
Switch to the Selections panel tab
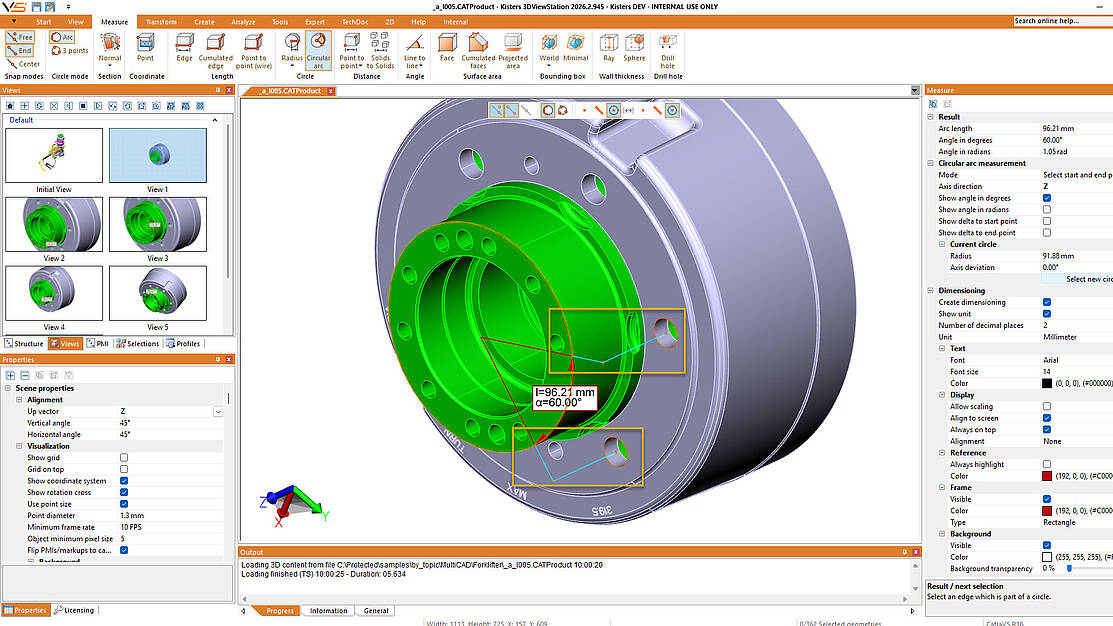point(138,344)
